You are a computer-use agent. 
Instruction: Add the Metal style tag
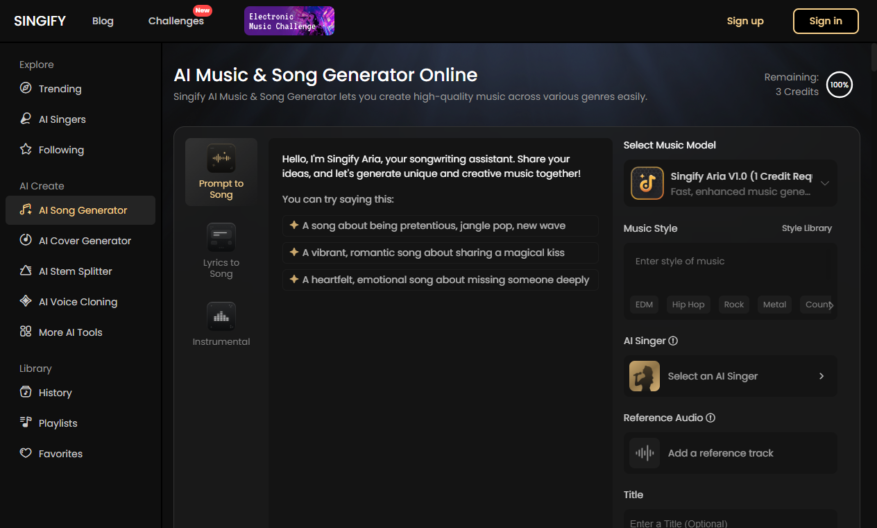[775, 305]
